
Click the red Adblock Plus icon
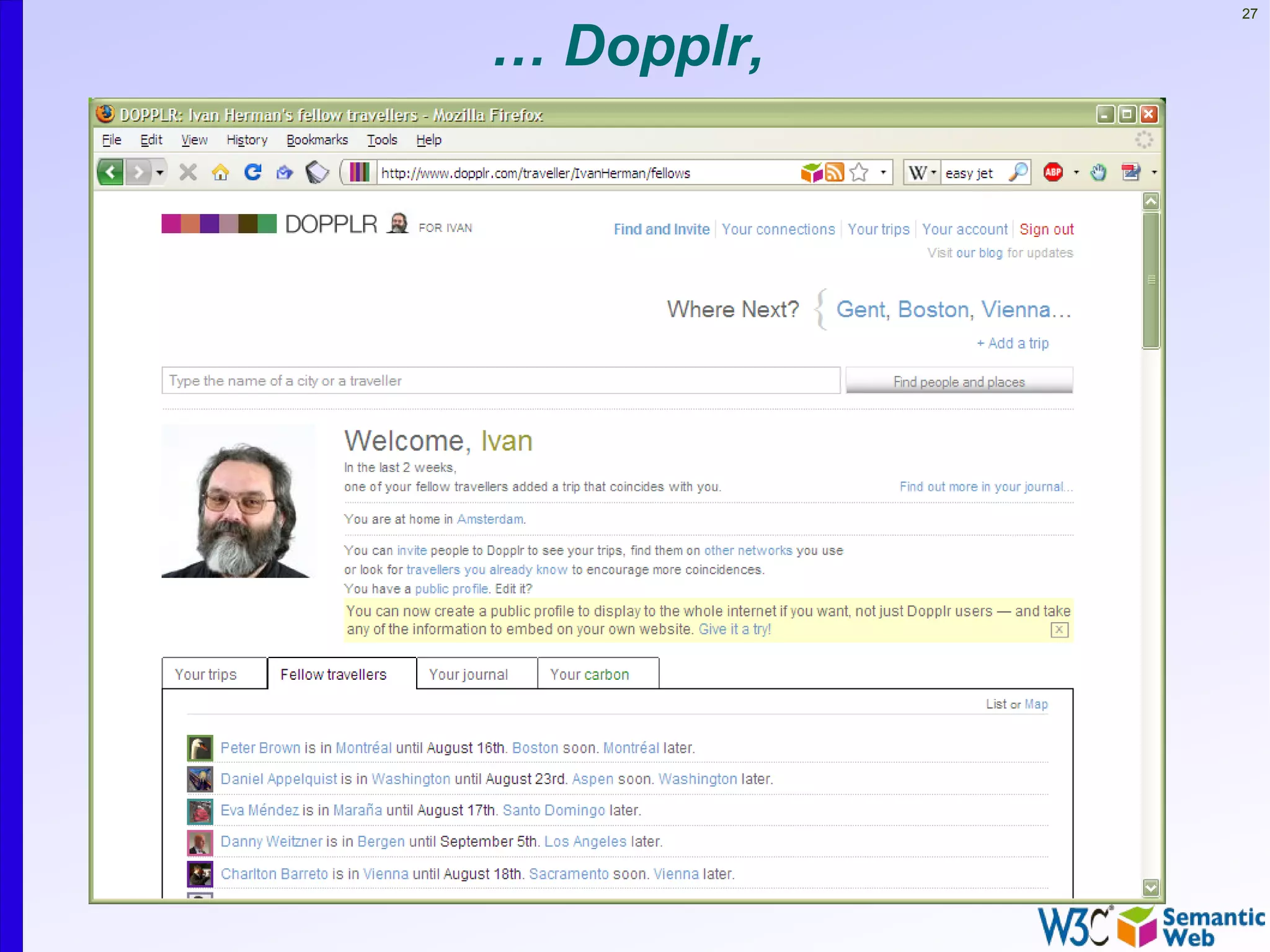[1053, 172]
